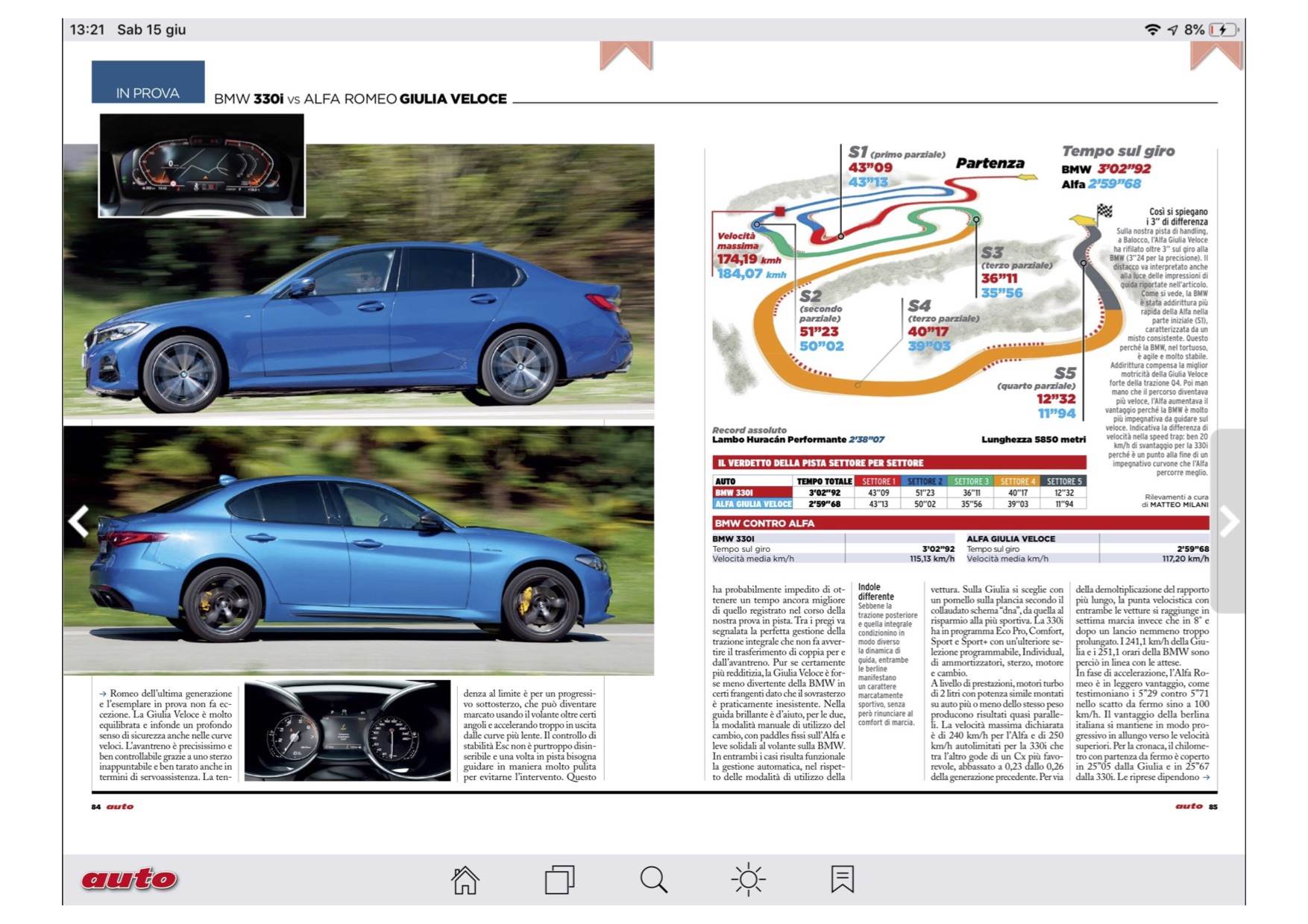The width and height of the screenshot is (1308, 924).
Task: Tap the magnifying glass search icon
Action: 653,880
